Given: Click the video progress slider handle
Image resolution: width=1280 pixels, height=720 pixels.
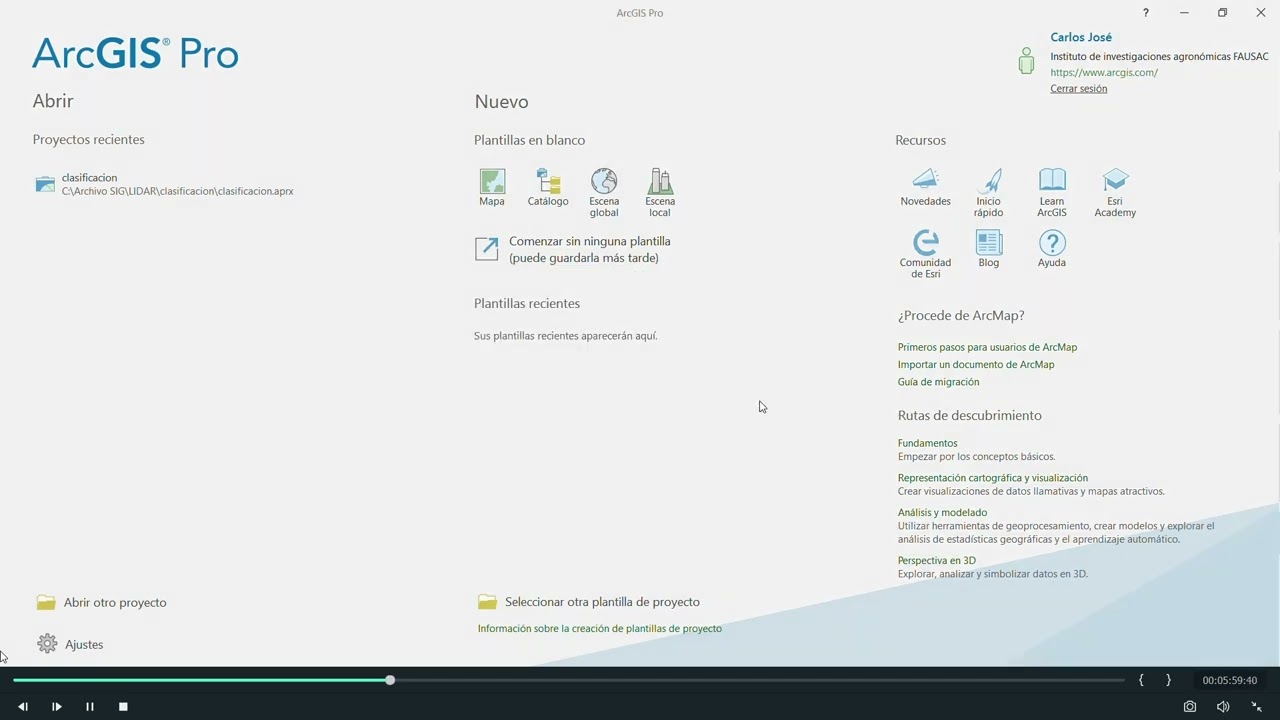Looking at the screenshot, I should pyautogui.click(x=390, y=680).
